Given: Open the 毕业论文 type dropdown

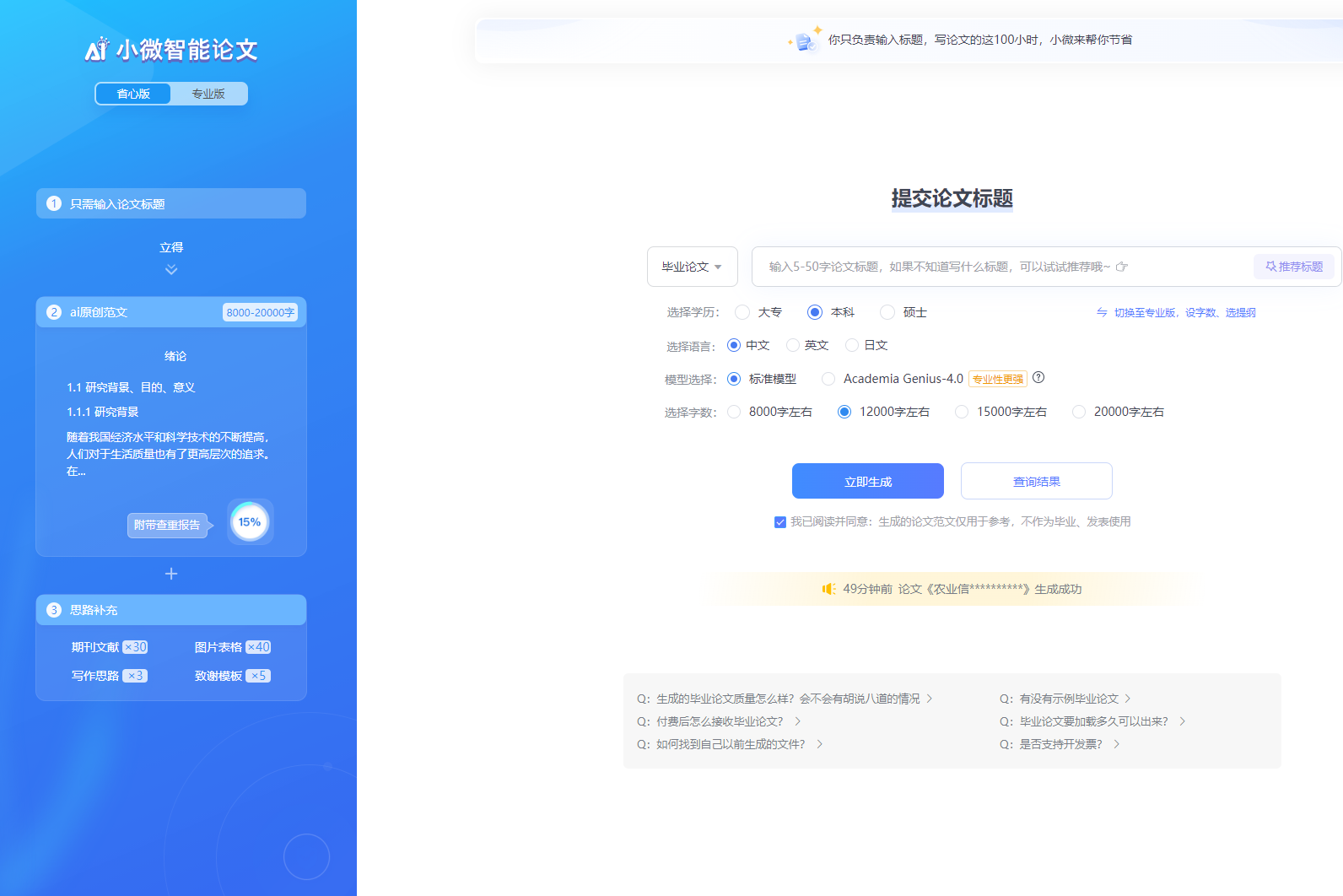Looking at the screenshot, I should (693, 267).
